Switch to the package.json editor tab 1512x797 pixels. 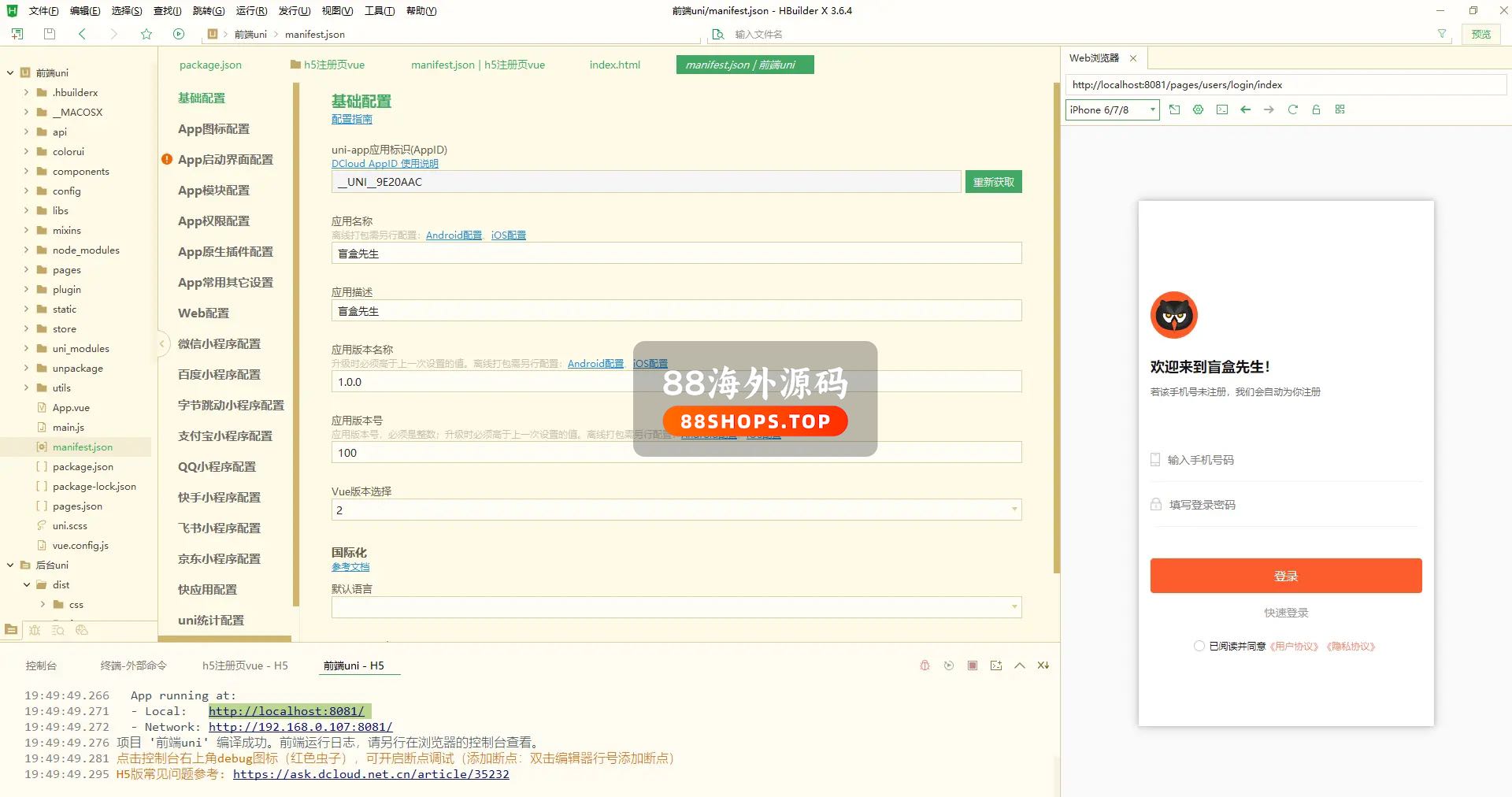(x=210, y=65)
